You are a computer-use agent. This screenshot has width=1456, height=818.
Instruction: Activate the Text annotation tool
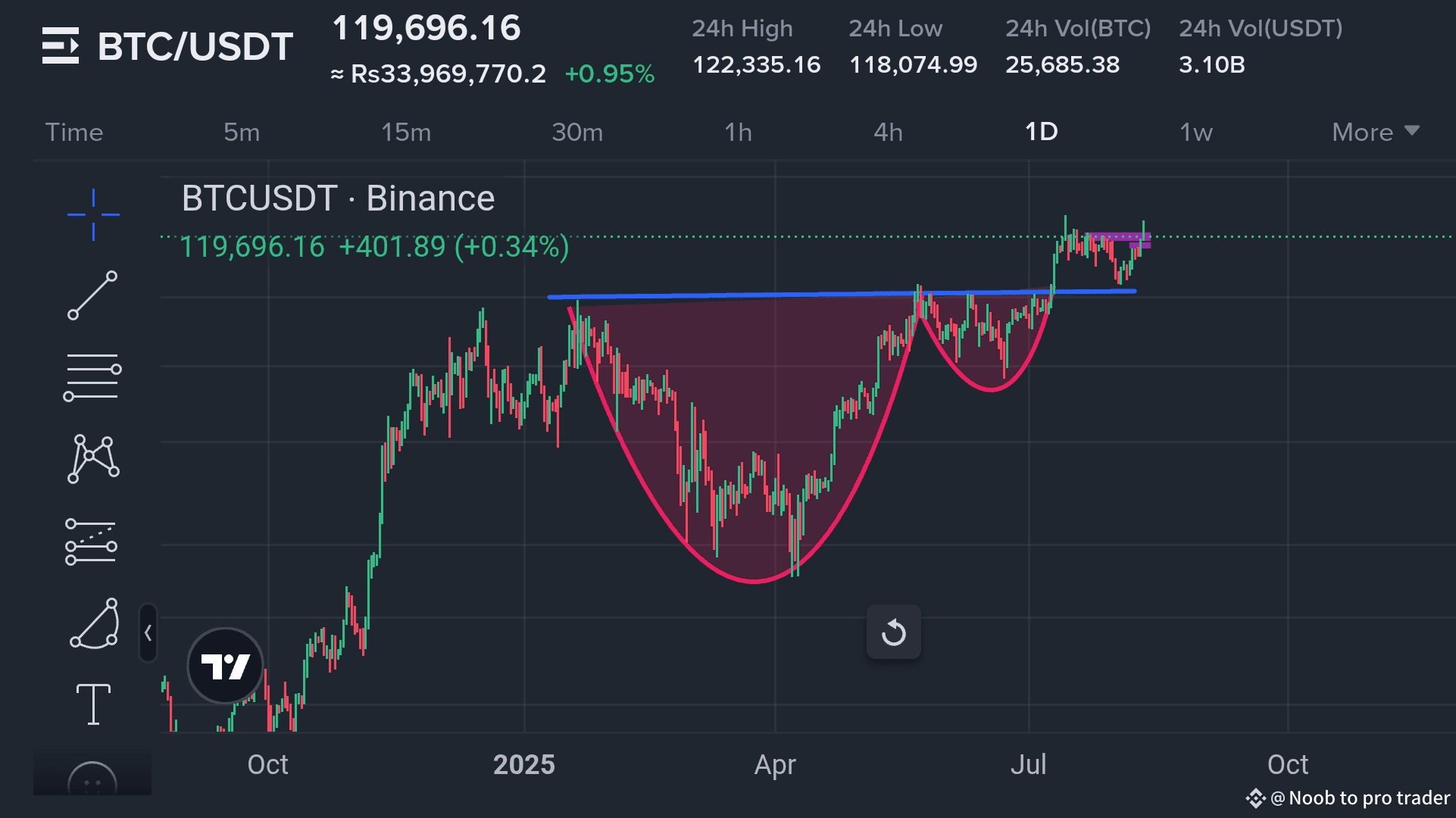tap(93, 704)
